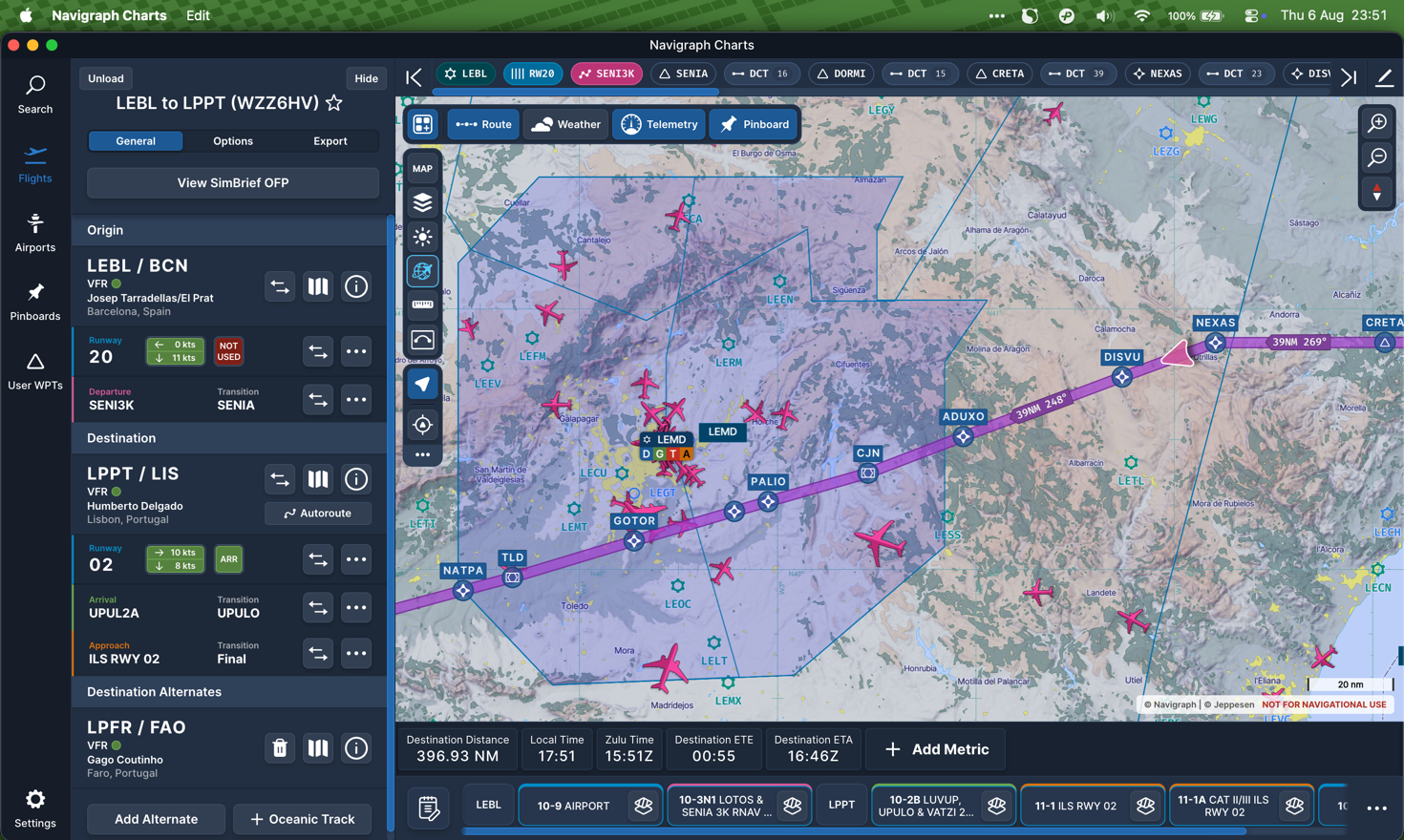
Task: Expand more map tools with the ellipsis
Action: 422,454
